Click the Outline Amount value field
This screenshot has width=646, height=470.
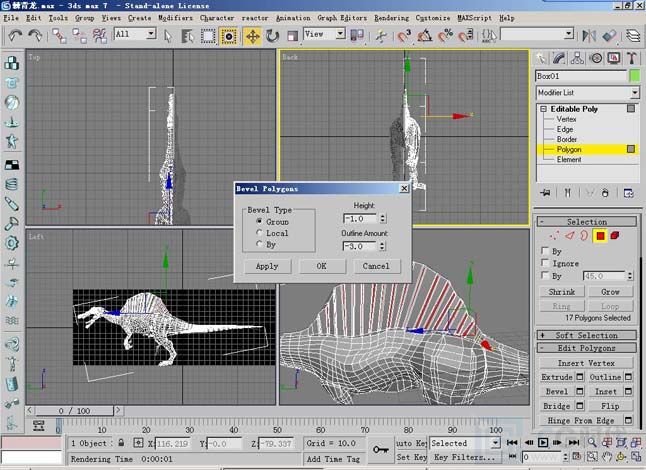pos(360,246)
